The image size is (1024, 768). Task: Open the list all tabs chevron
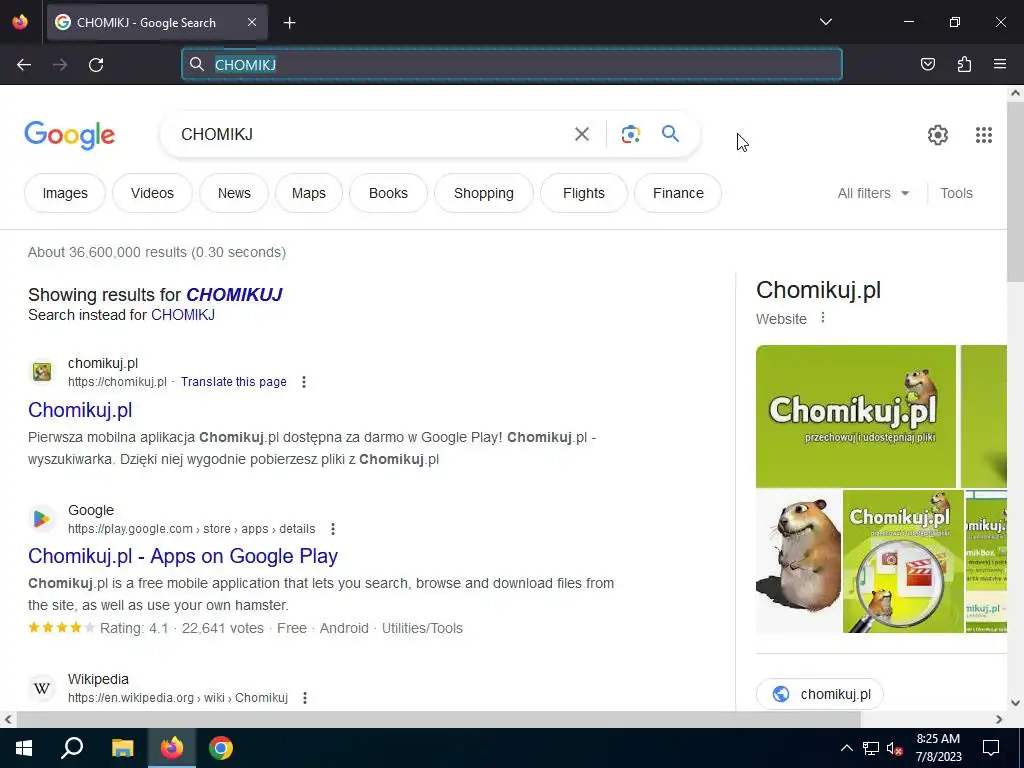[x=825, y=22]
